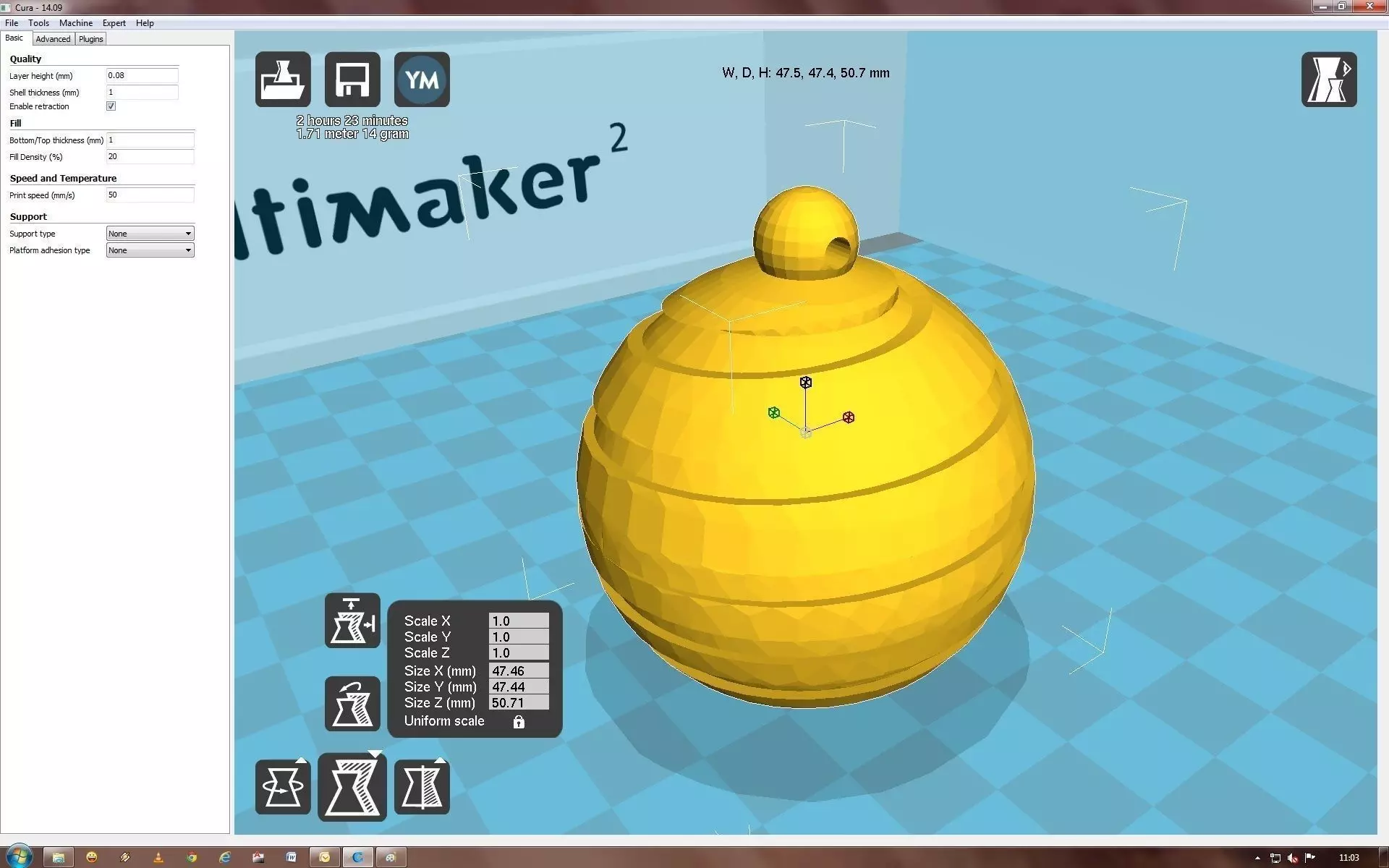Click the Action Center flag icon
Image resolution: width=1389 pixels, height=868 pixels.
point(1310,858)
